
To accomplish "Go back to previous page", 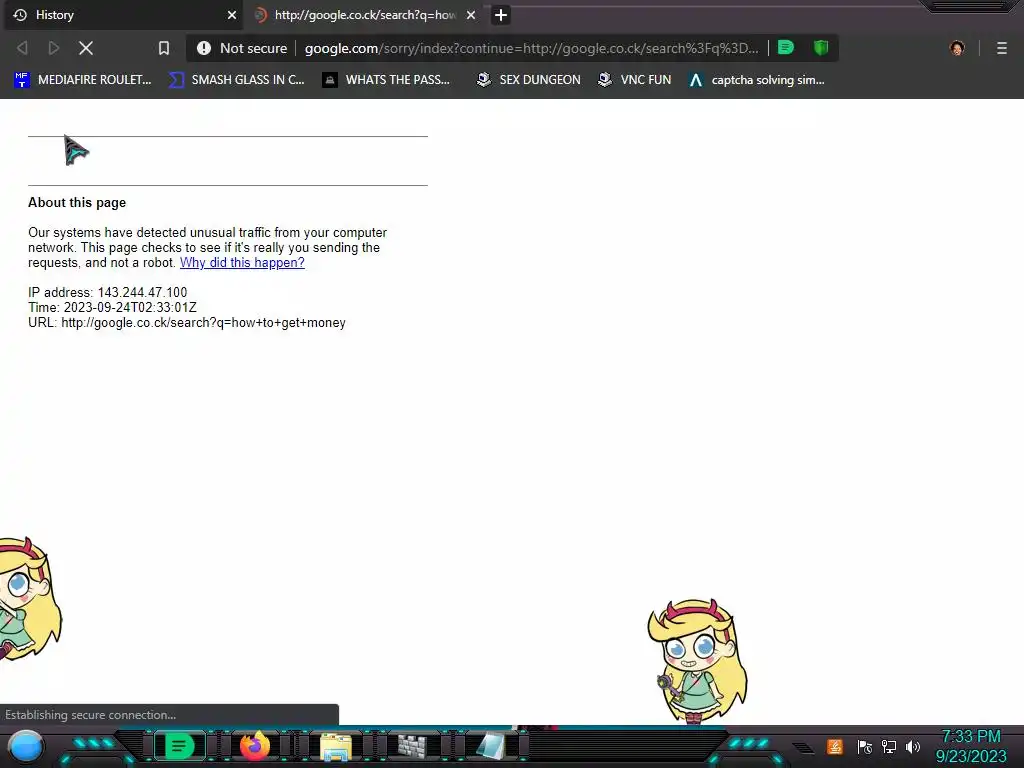I will tap(22, 48).
